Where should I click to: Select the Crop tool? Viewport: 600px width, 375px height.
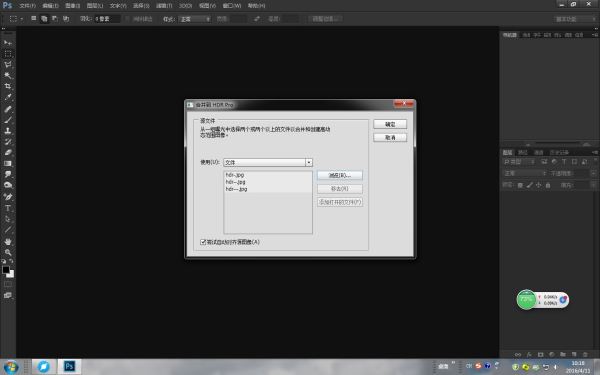click(x=8, y=86)
